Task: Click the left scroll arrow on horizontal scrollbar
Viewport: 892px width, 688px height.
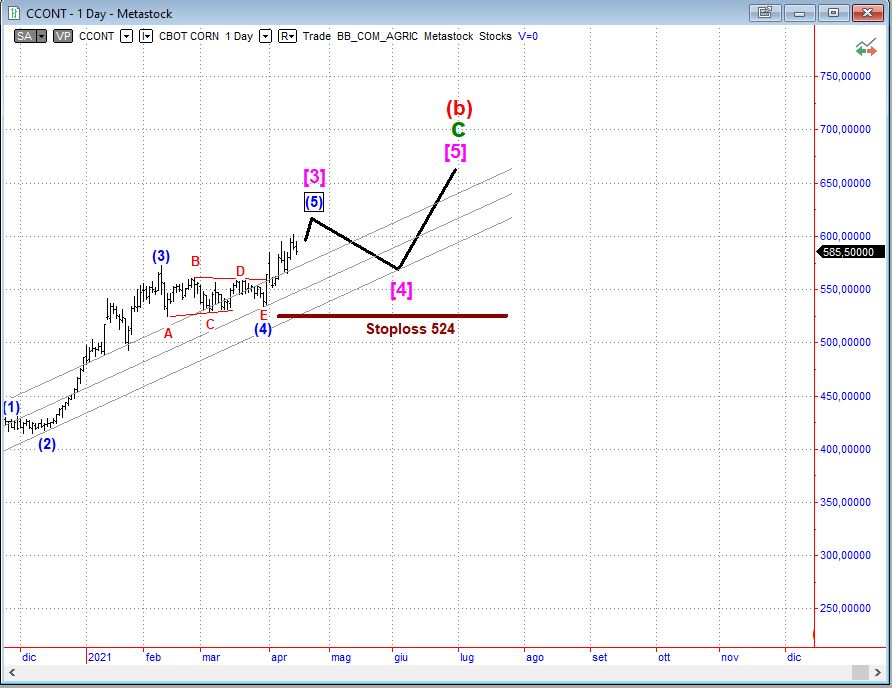Action: coord(11,672)
